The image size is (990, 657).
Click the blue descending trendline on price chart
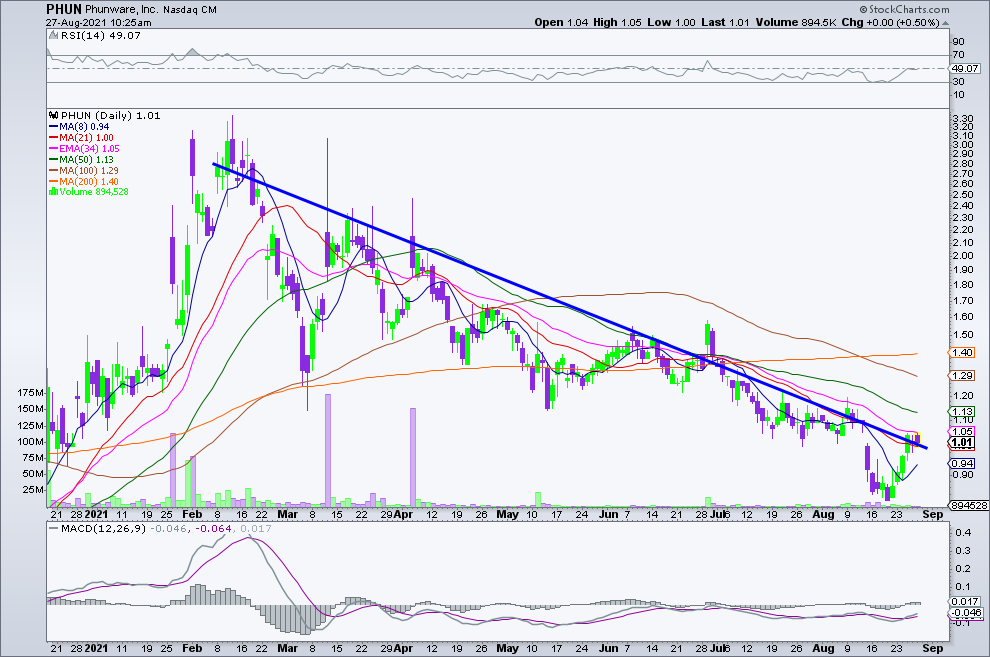570,306
